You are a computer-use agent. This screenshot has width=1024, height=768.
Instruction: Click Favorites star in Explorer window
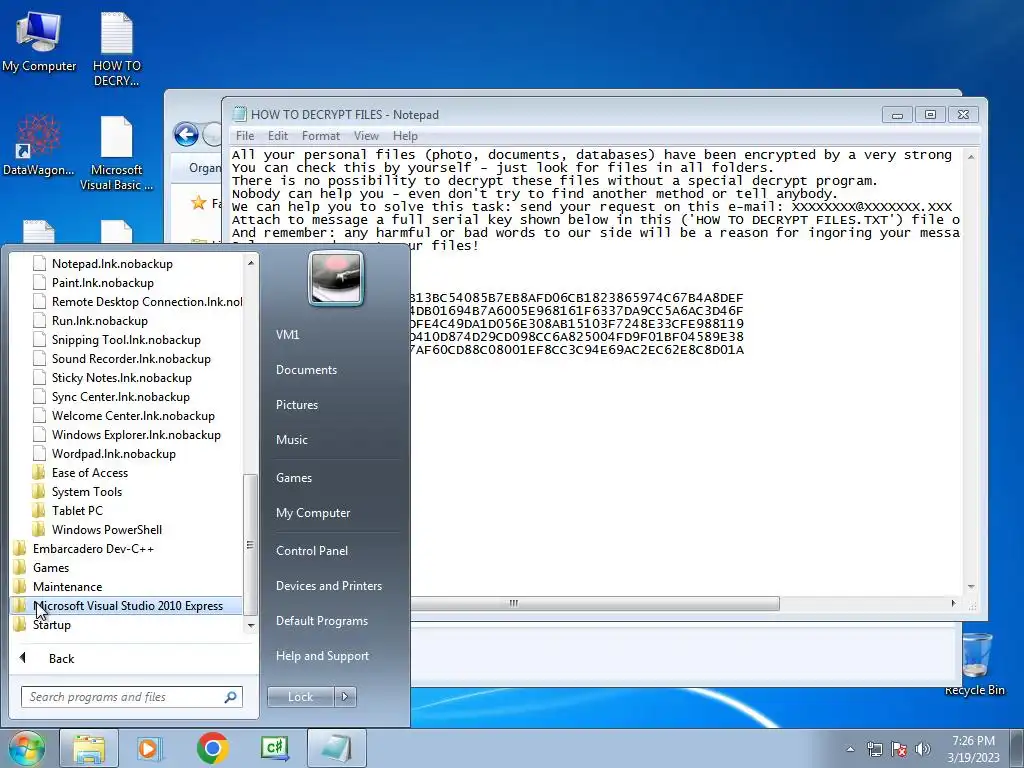point(199,203)
